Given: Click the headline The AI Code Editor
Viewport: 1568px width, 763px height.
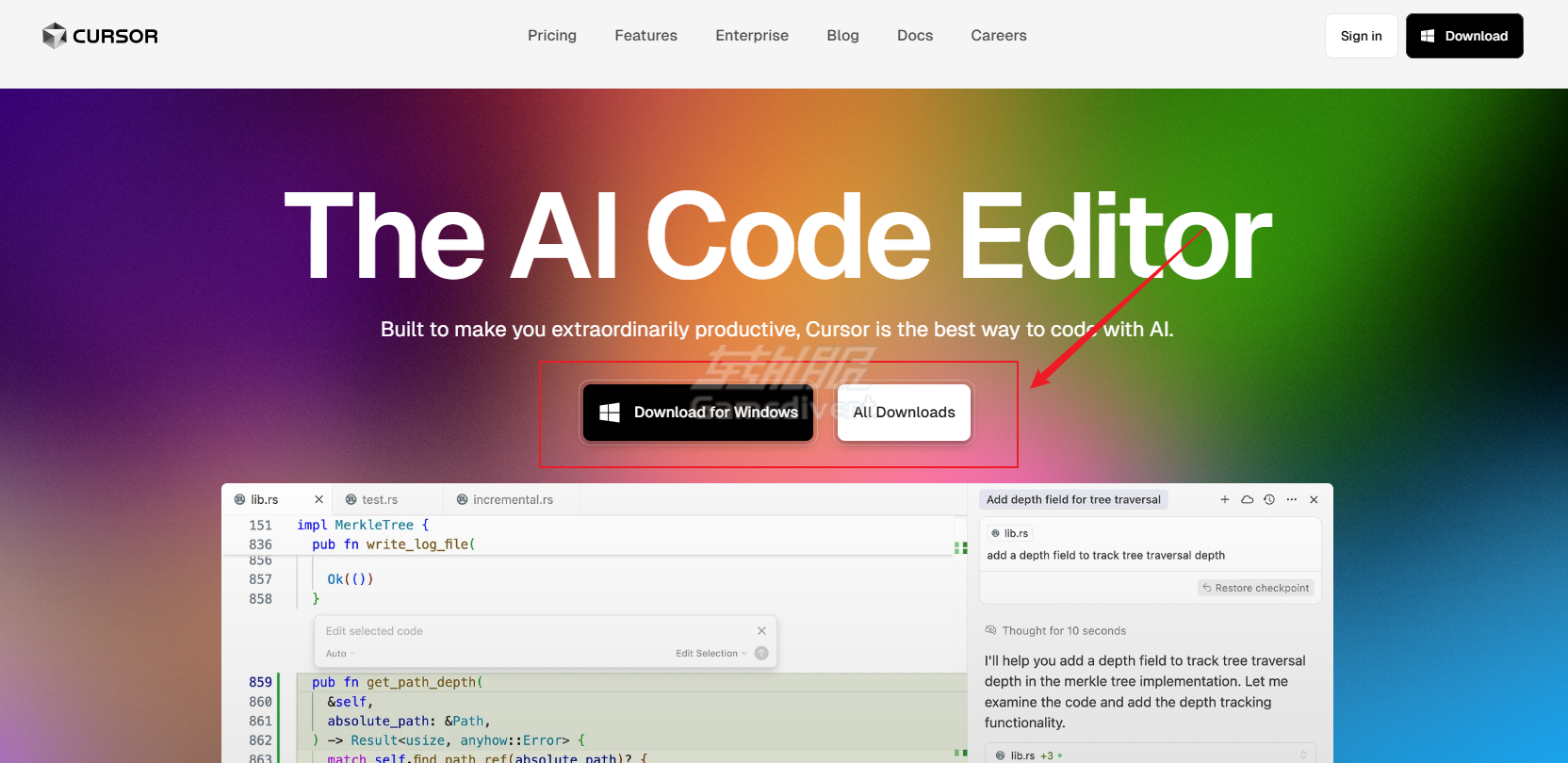Looking at the screenshot, I should 777,235.
